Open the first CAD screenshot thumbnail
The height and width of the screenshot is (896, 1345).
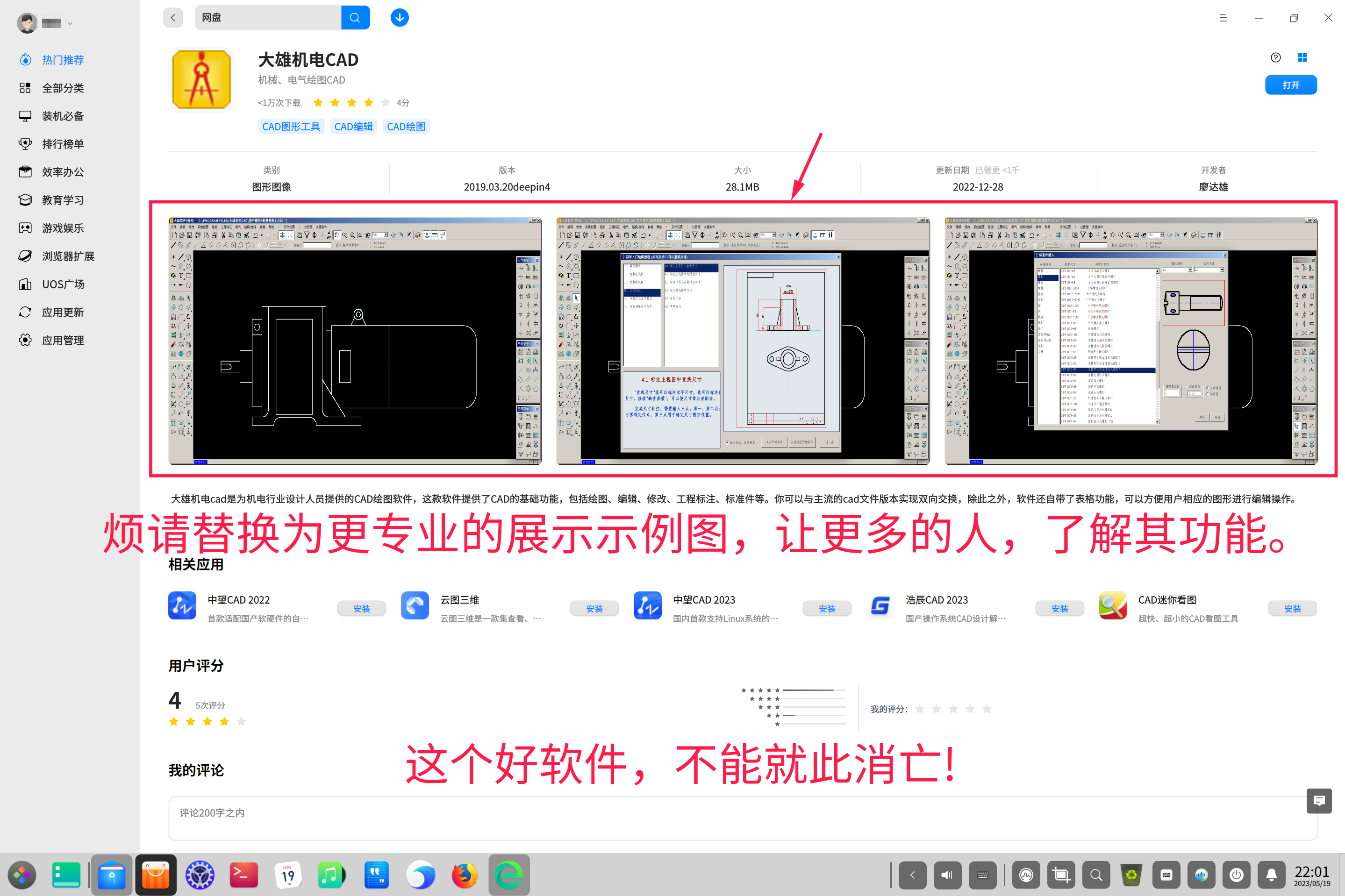coord(354,341)
